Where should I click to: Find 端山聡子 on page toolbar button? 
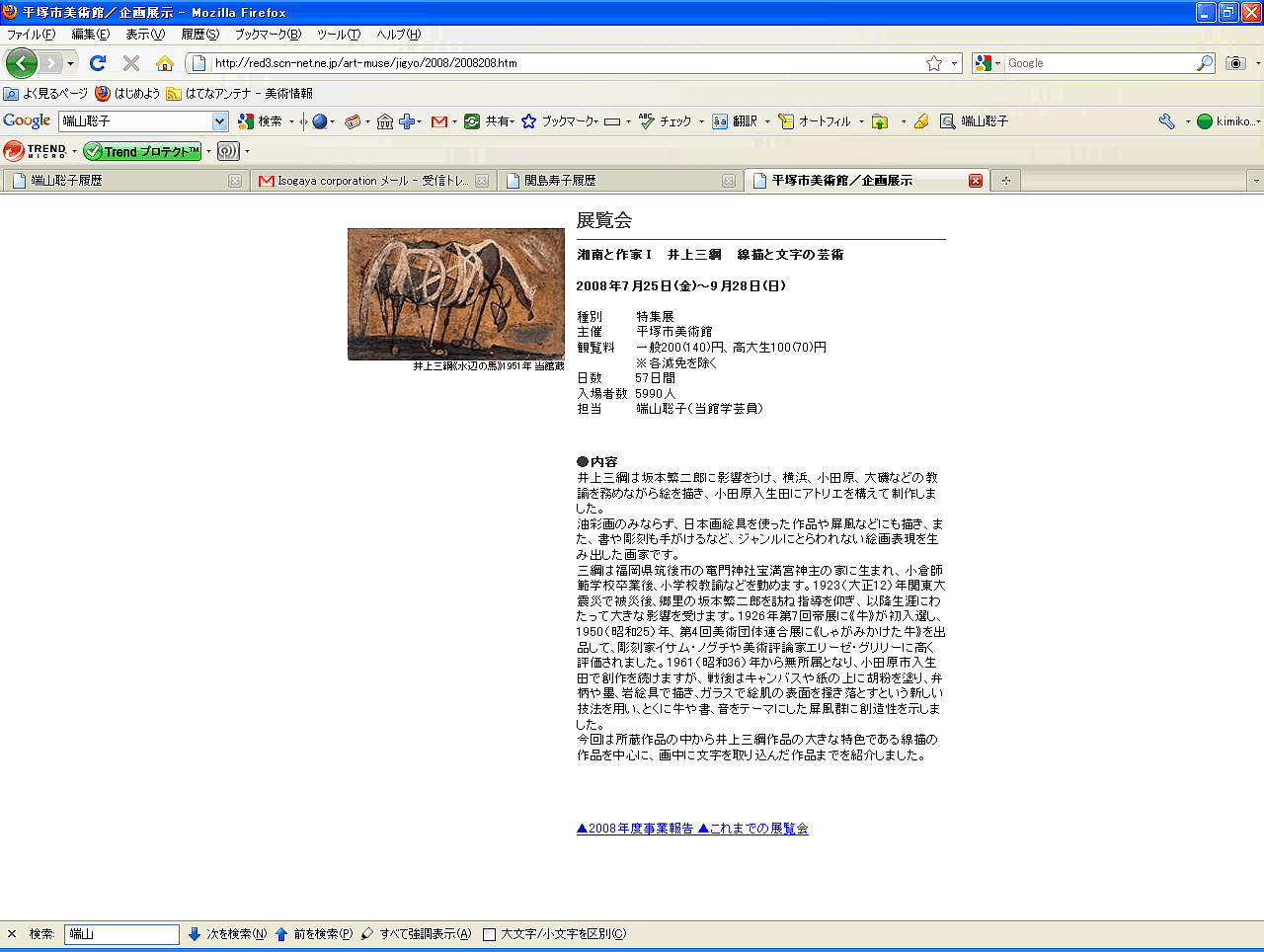974,121
